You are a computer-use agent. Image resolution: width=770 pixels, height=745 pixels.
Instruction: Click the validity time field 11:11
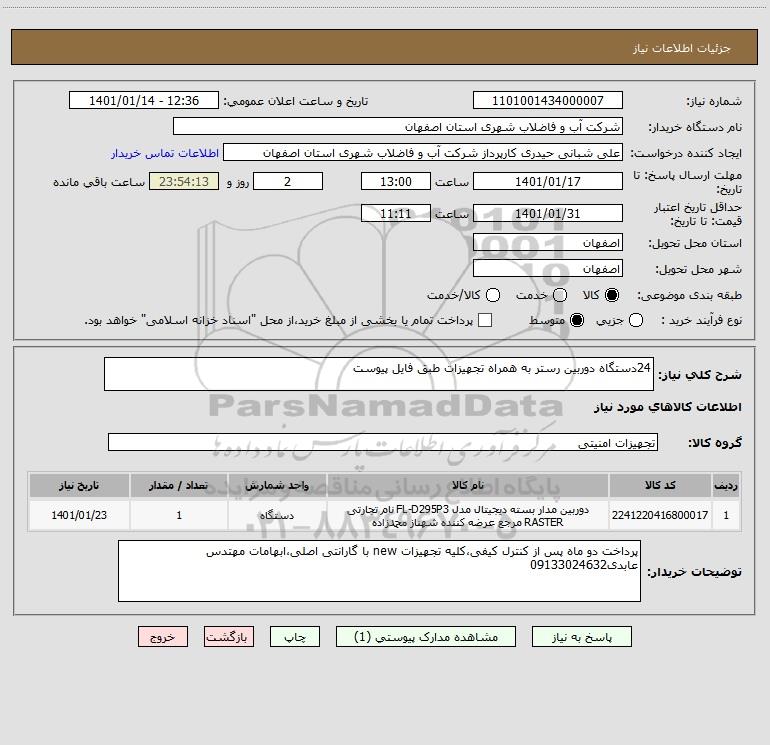click(x=396, y=214)
